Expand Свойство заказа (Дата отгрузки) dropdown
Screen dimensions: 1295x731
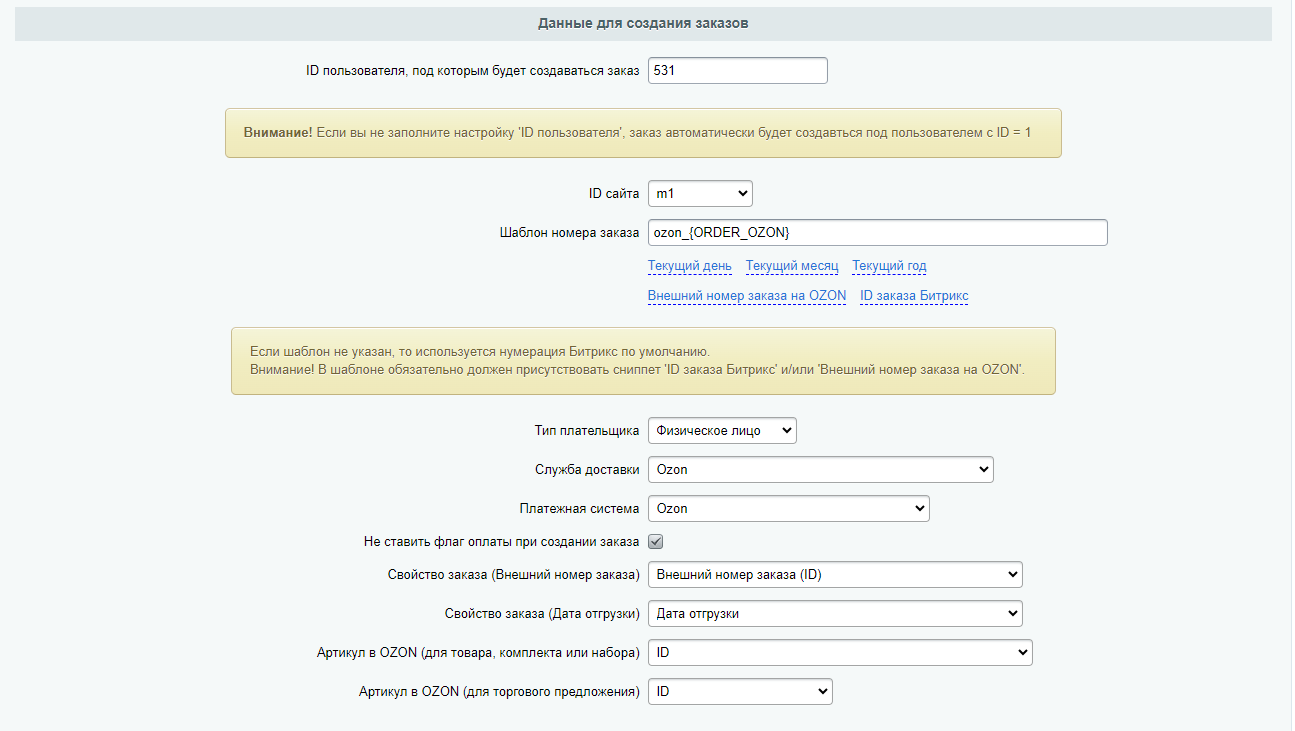(835, 613)
